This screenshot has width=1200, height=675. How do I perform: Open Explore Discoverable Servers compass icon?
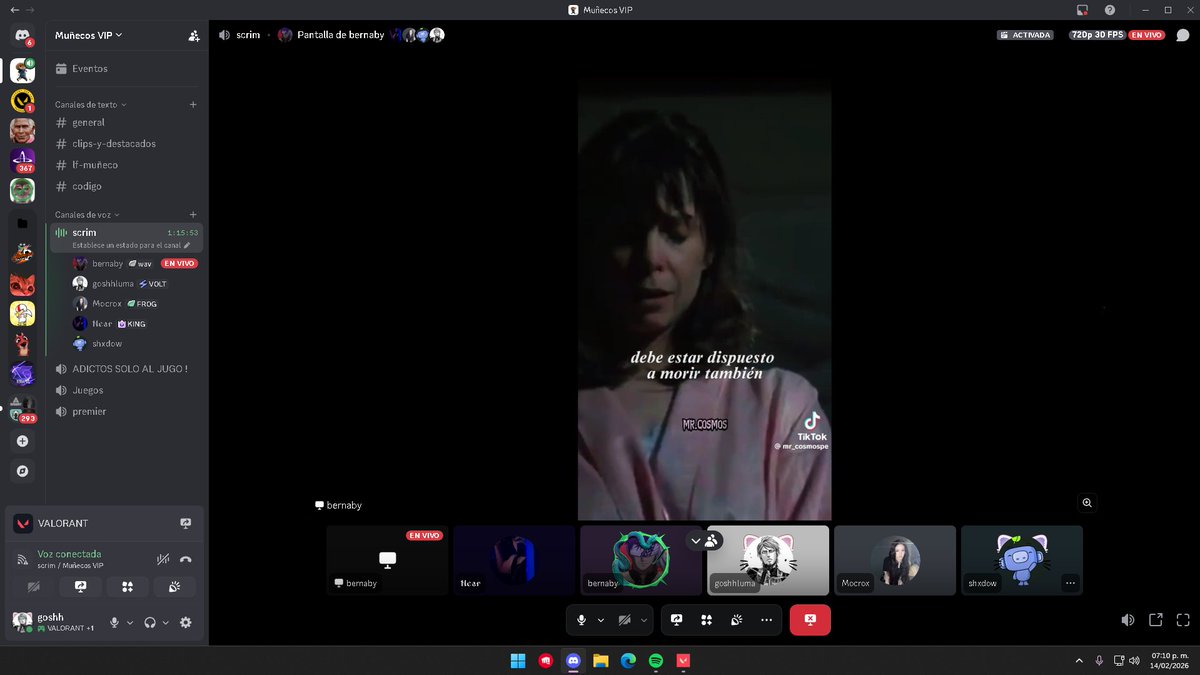tap(22, 470)
